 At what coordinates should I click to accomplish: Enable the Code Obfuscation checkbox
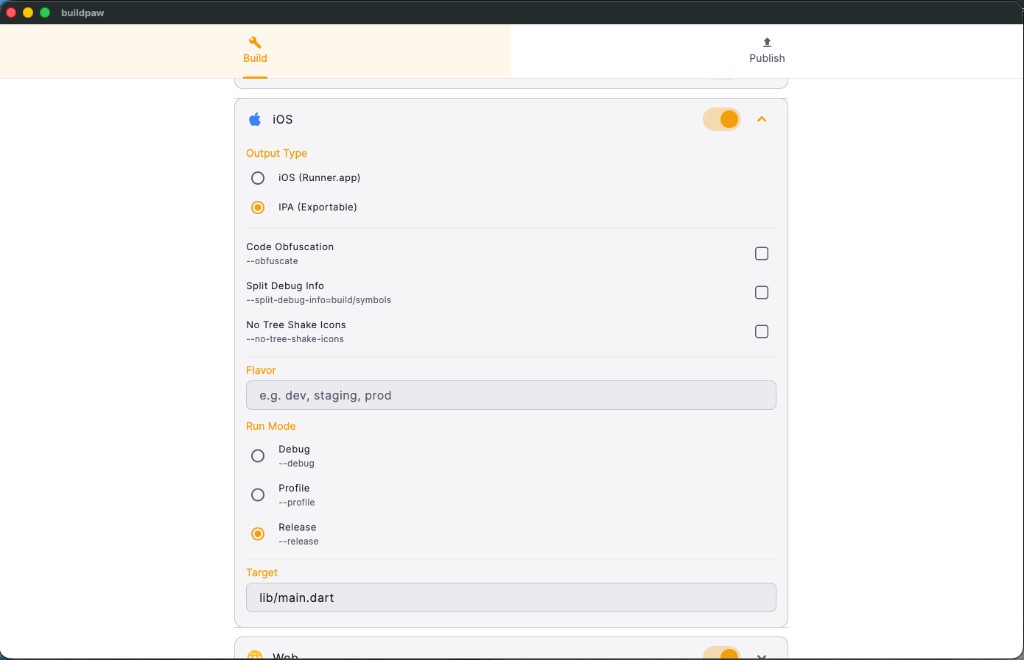coord(761,253)
